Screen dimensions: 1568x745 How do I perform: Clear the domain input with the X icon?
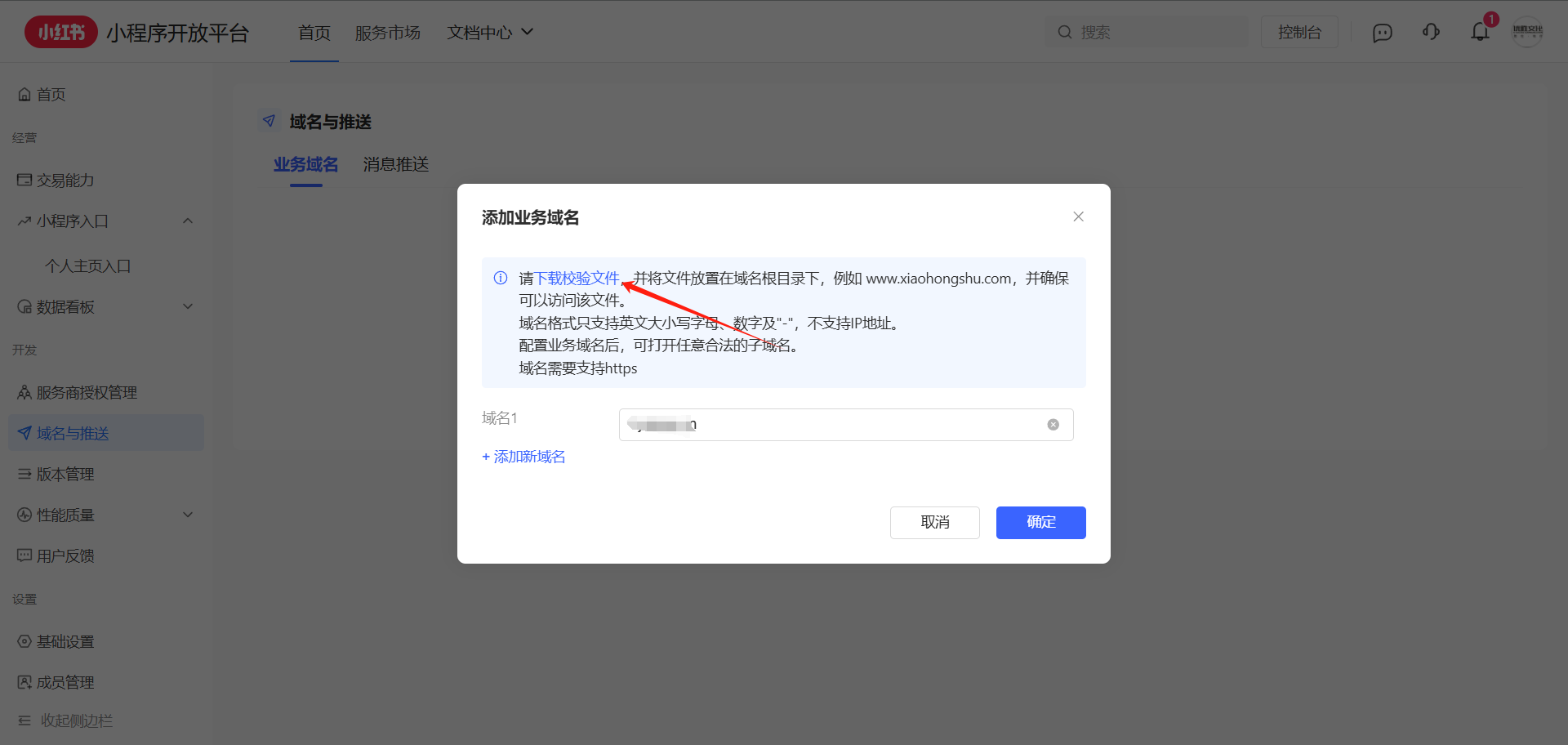point(1053,425)
